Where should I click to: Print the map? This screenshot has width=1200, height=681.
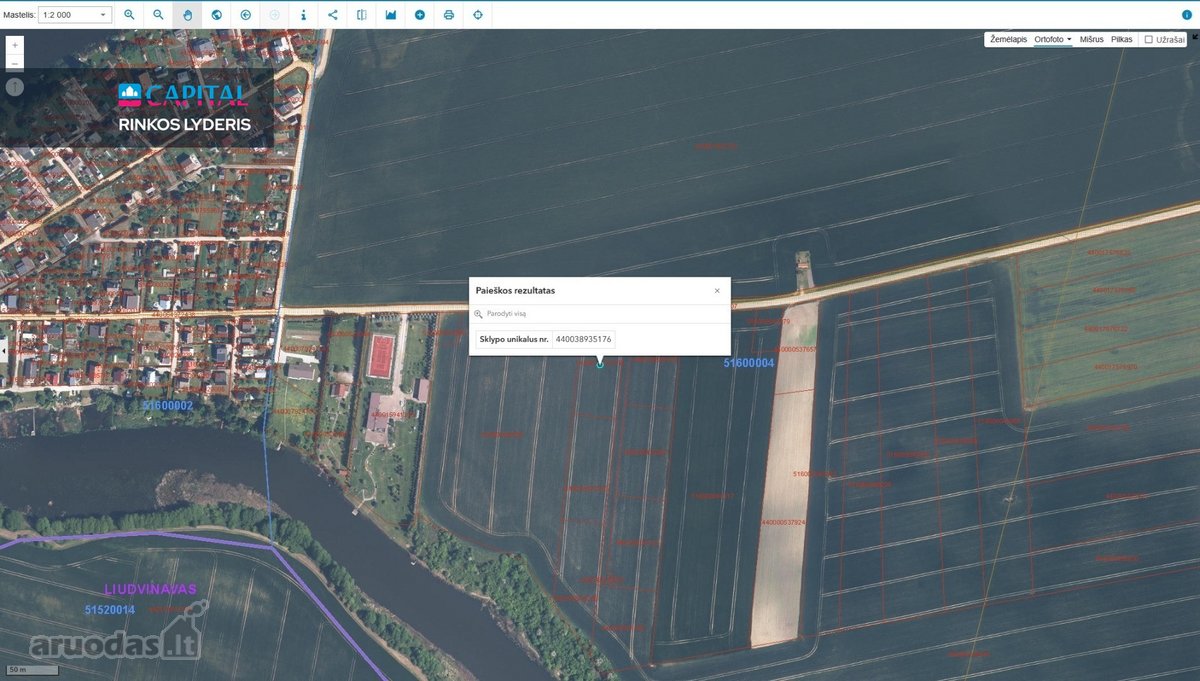click(x=449, y=15)
